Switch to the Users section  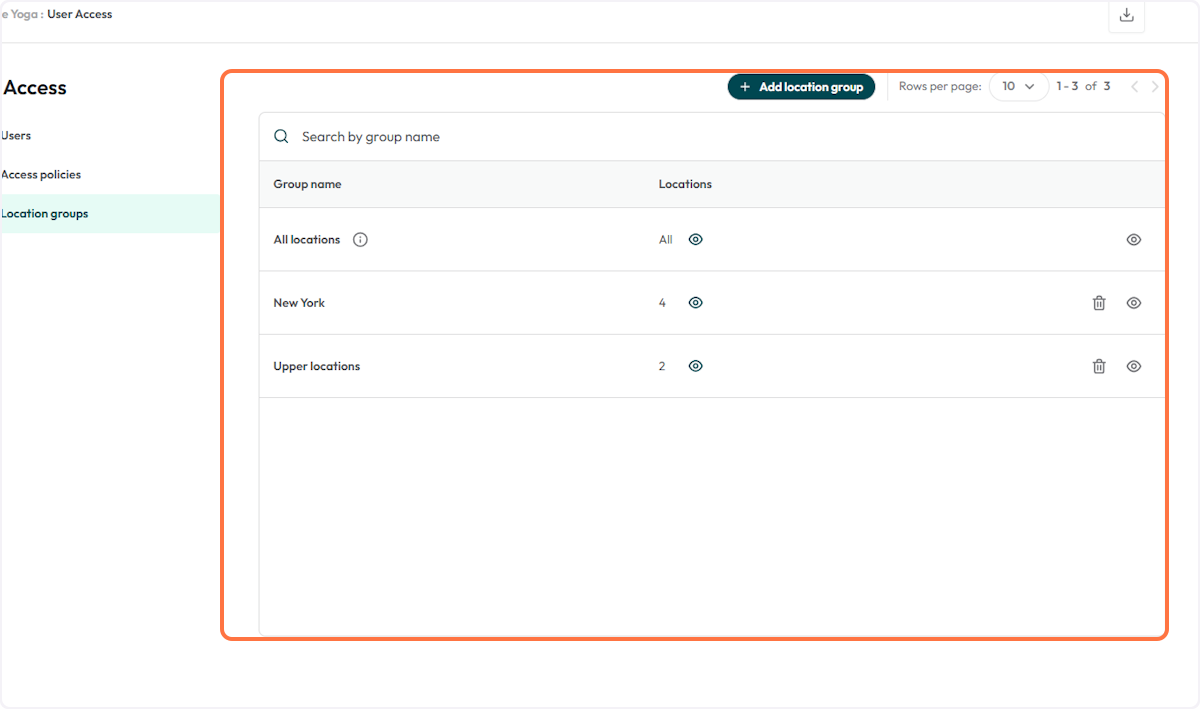coord(16,135)
